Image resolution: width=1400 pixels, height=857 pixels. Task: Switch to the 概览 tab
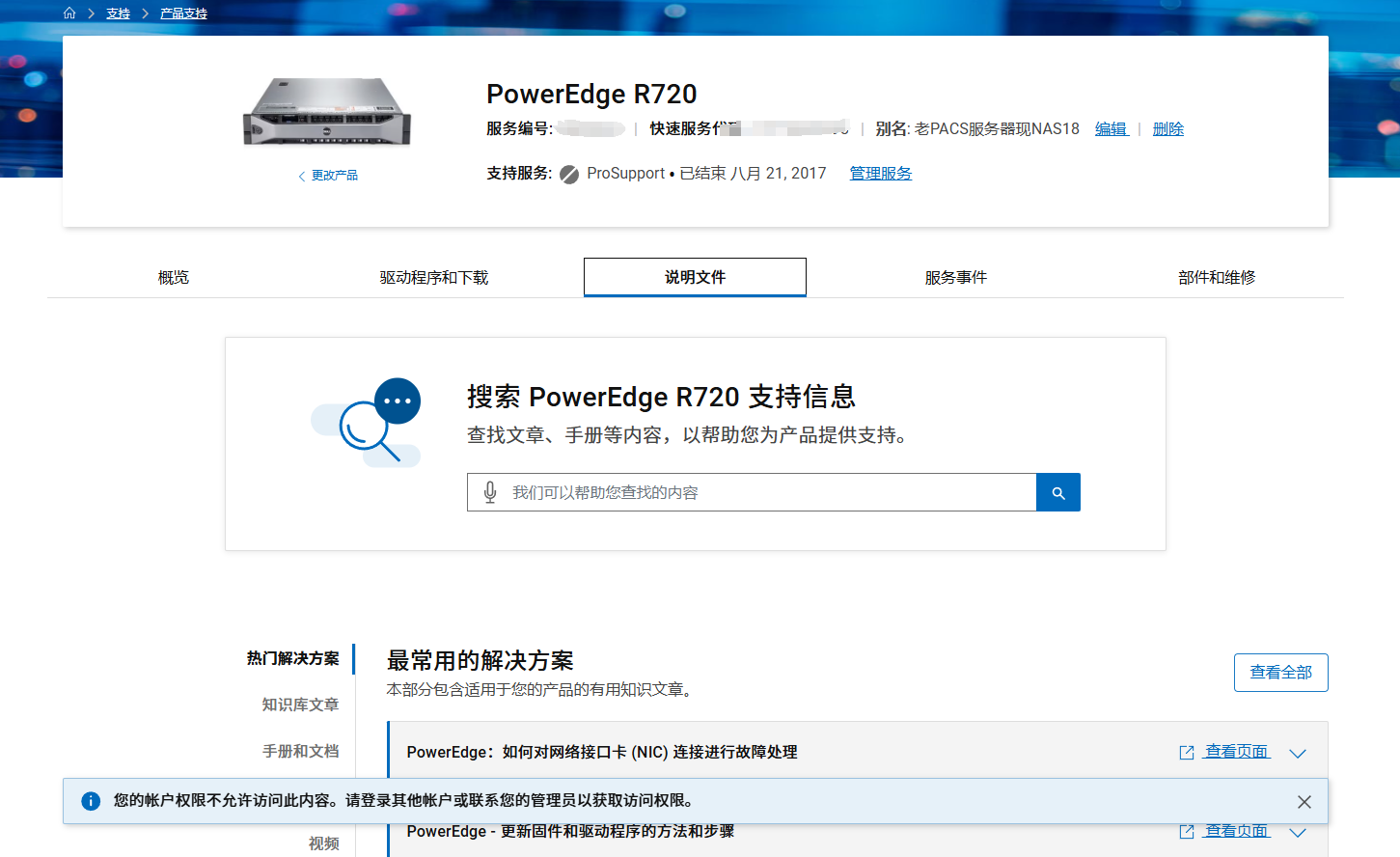click(174, 278)
